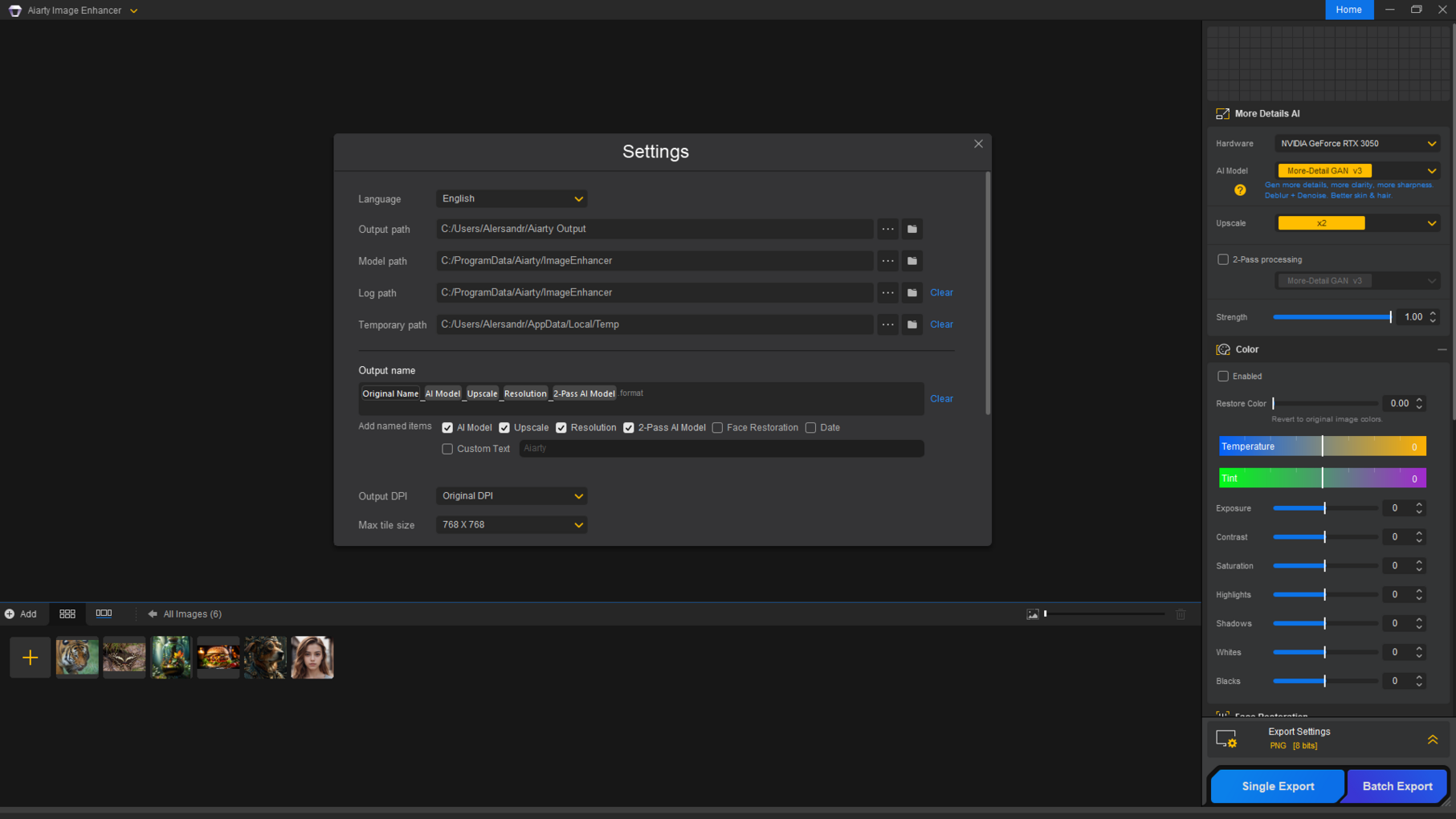Expand the Max tile size dropdown
The image size is (1456, 819).
(x=512, y=525)
